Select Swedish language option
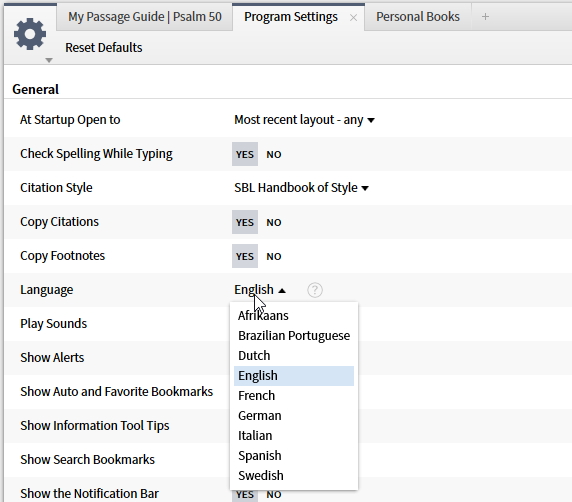 point(294,476)
